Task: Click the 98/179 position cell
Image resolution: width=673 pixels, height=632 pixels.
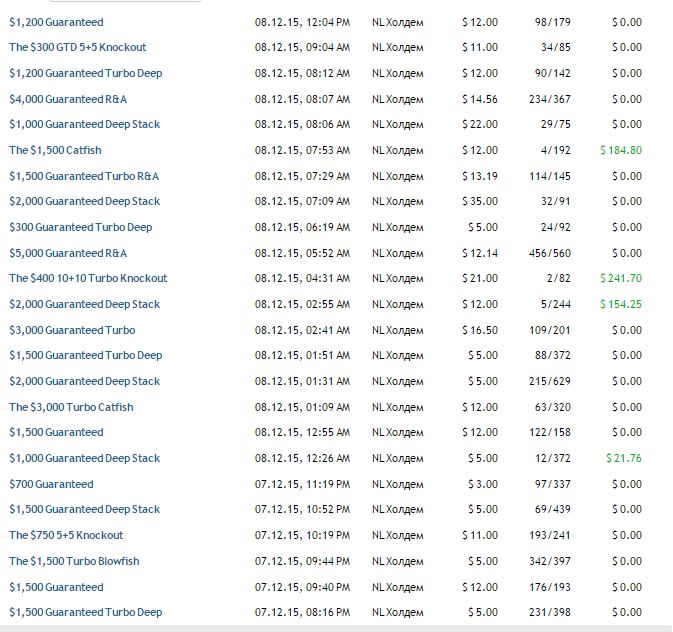Action: coord(553,22)
